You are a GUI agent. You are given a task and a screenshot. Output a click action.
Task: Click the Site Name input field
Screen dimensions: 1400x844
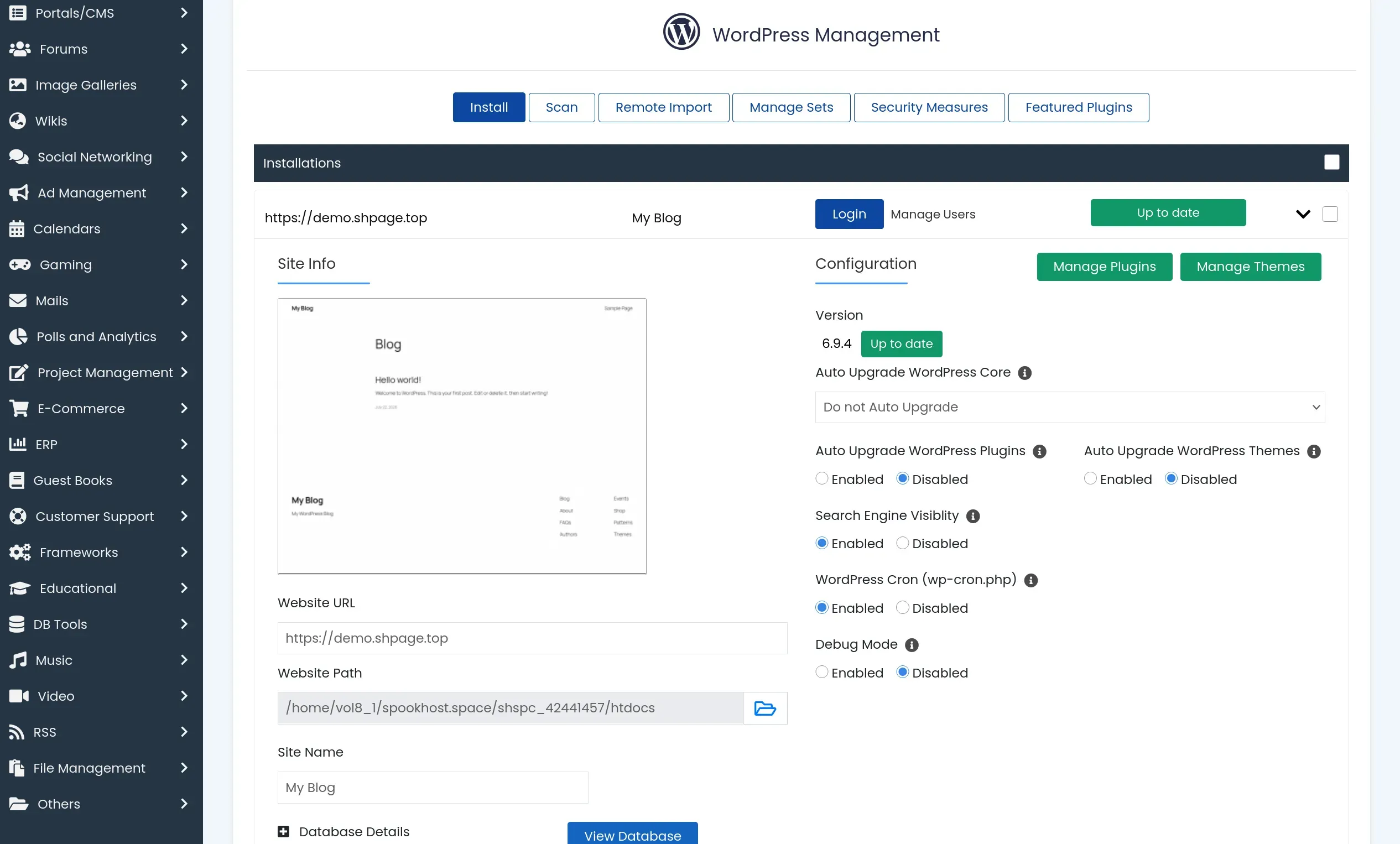[433, 787]
